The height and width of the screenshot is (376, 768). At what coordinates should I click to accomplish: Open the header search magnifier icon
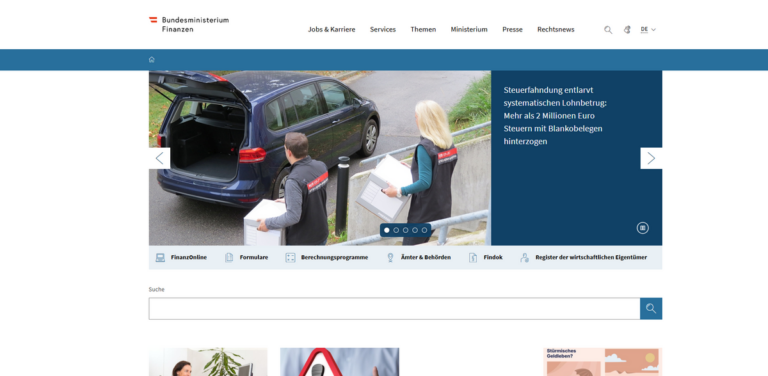point(608,30)
